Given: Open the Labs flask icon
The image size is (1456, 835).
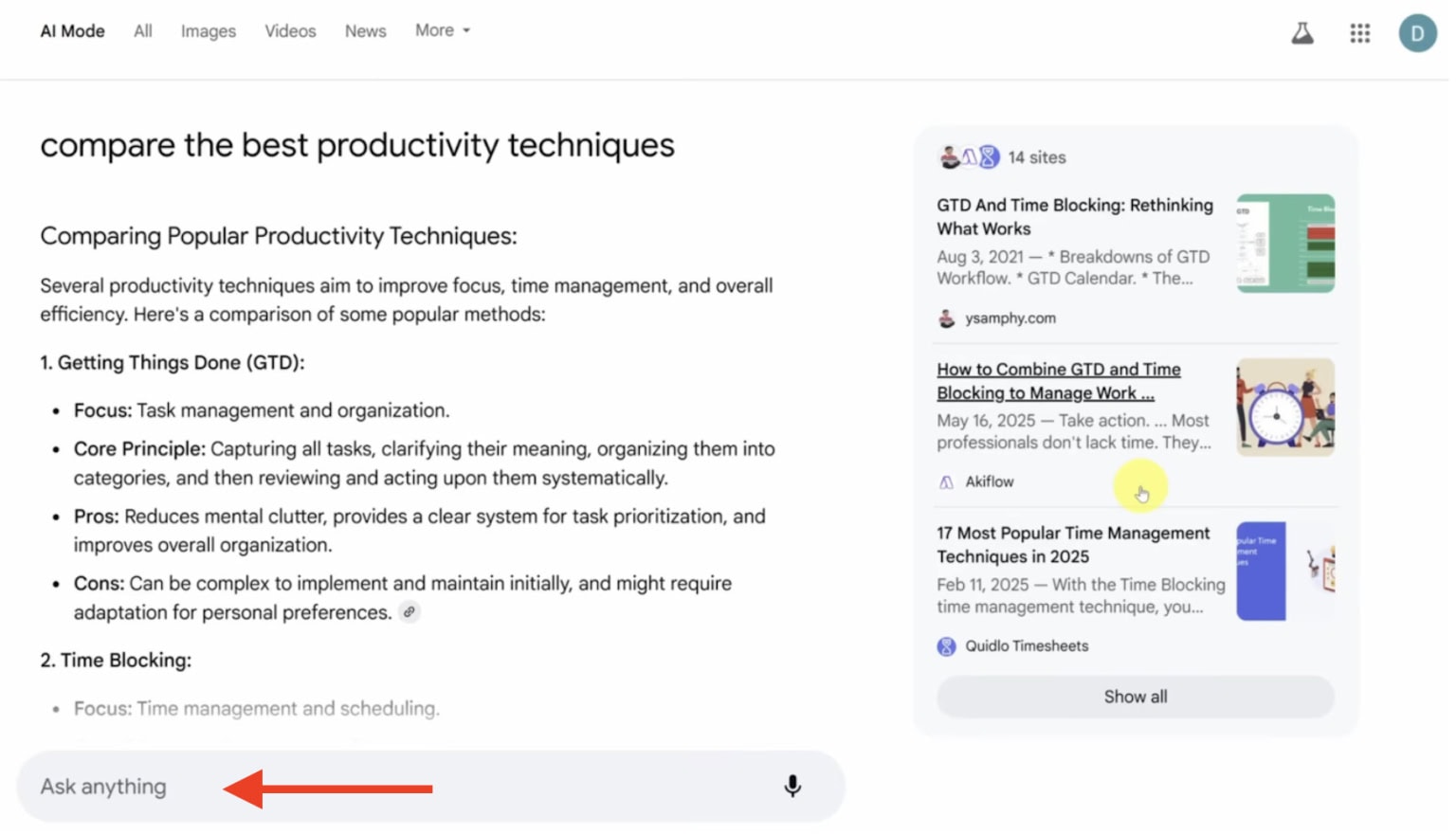Looking at the screenshot, I should (1302, 31).
